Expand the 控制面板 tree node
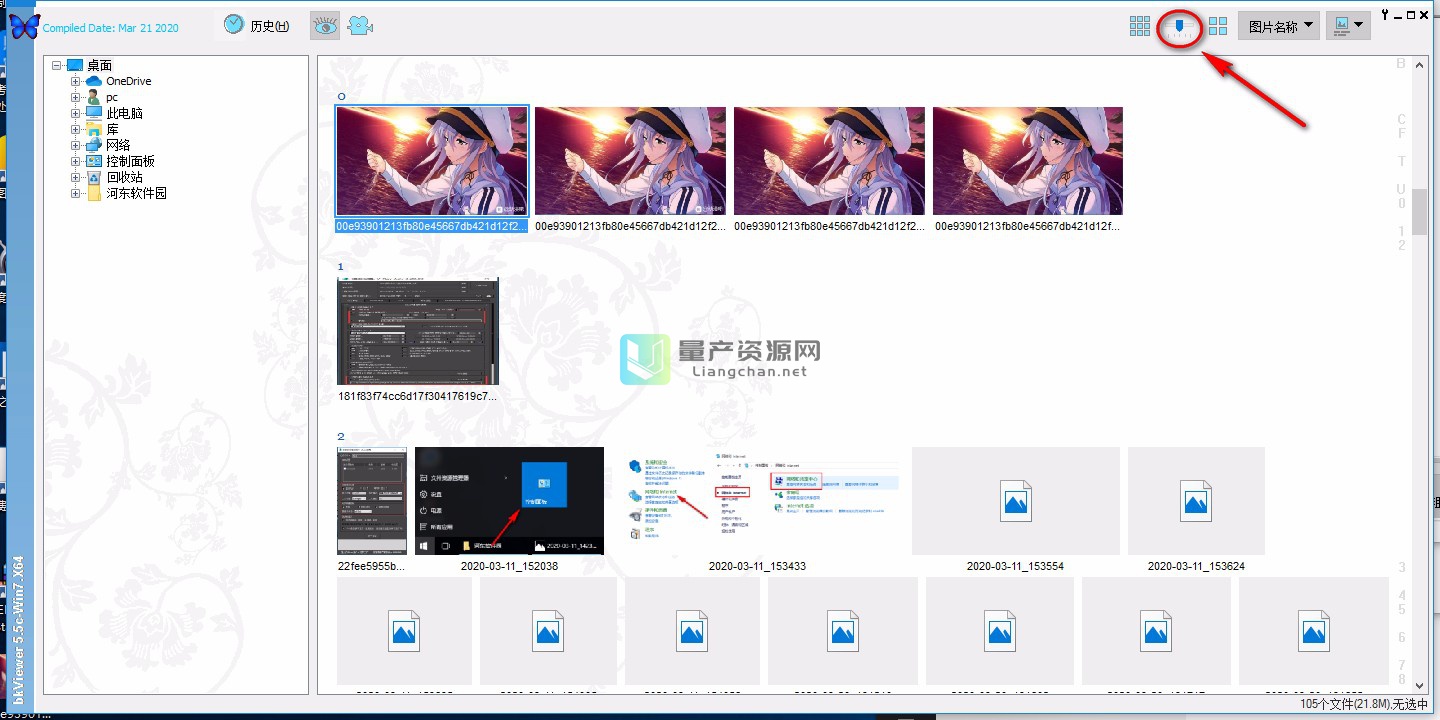Image resolution: width=1440 pixels, height=720 pixels. [x=76, y=161]
